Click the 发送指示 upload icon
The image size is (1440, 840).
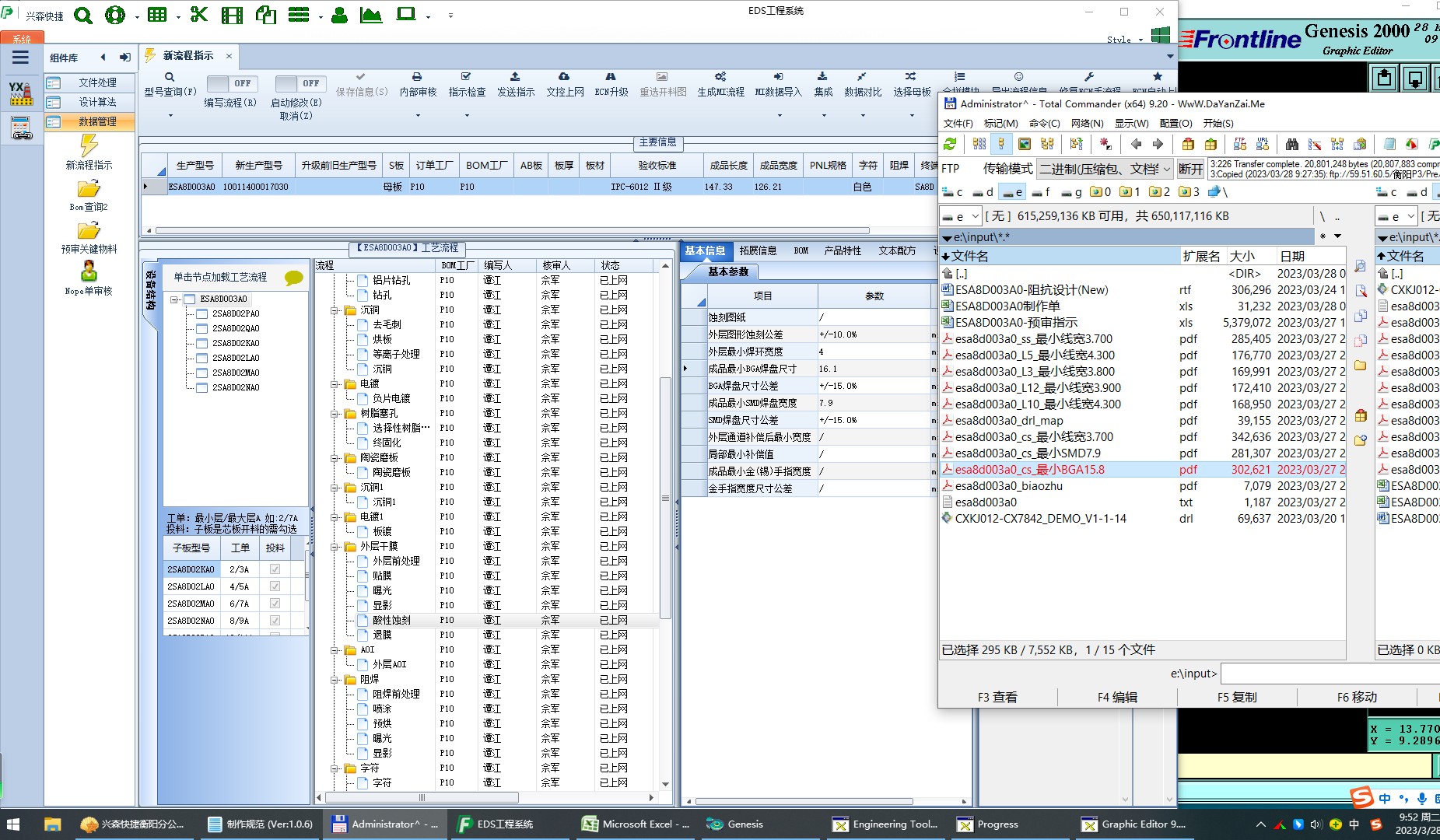coord(515,77)
